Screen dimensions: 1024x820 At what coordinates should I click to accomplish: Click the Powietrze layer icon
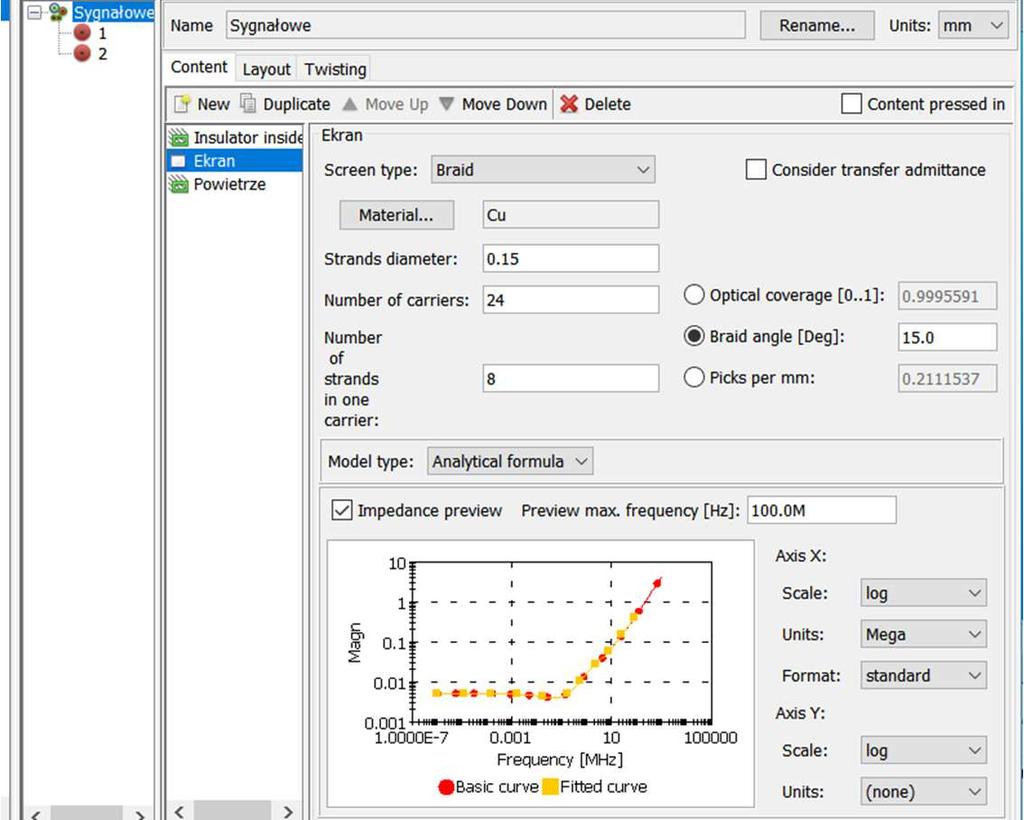178,184
